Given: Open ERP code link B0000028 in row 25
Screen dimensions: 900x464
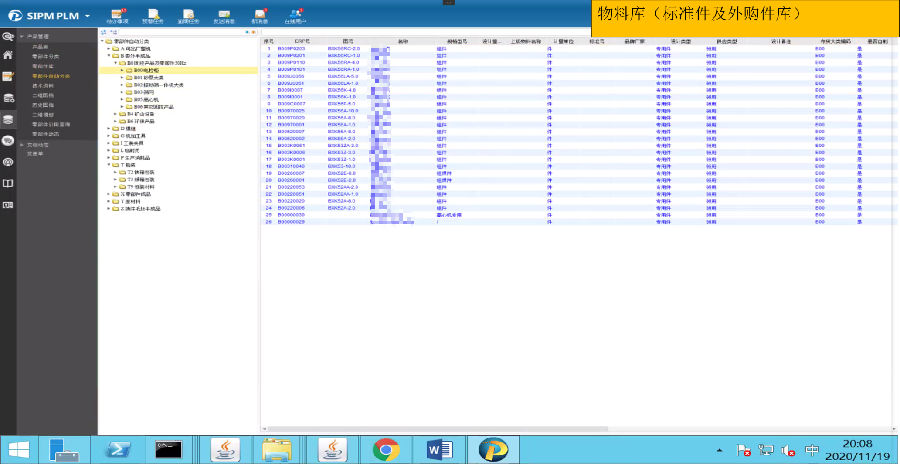Looking at the screenshot, I should click(x=291, y=214).
